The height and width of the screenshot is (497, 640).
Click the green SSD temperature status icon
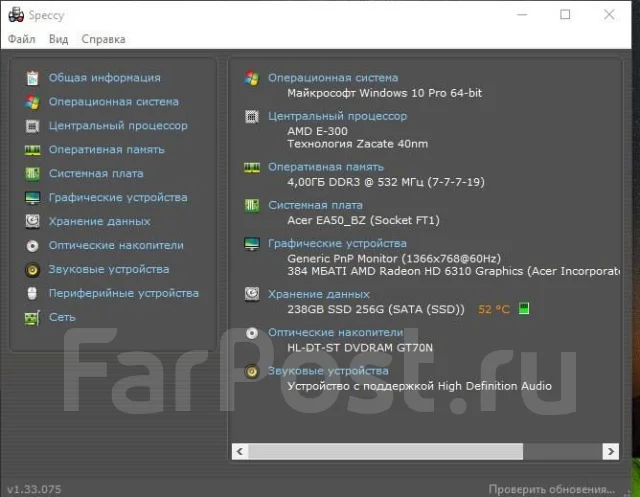point(524,308)
